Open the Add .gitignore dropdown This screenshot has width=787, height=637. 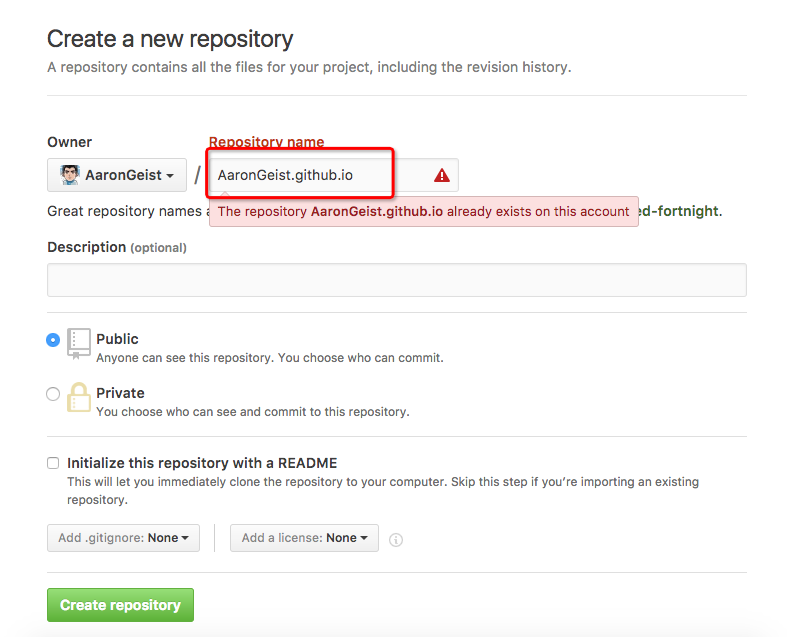[123, 538]
